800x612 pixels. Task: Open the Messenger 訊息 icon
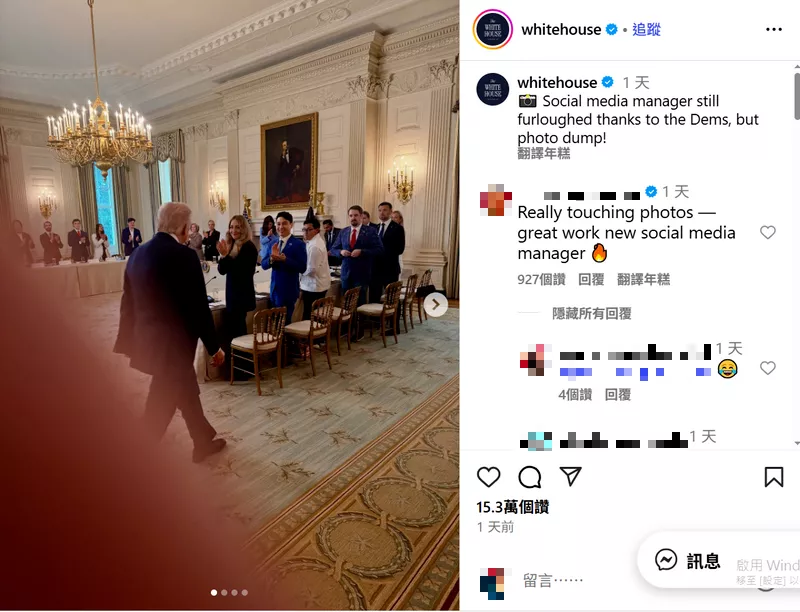pyautogui.click(x=666, y=560)
